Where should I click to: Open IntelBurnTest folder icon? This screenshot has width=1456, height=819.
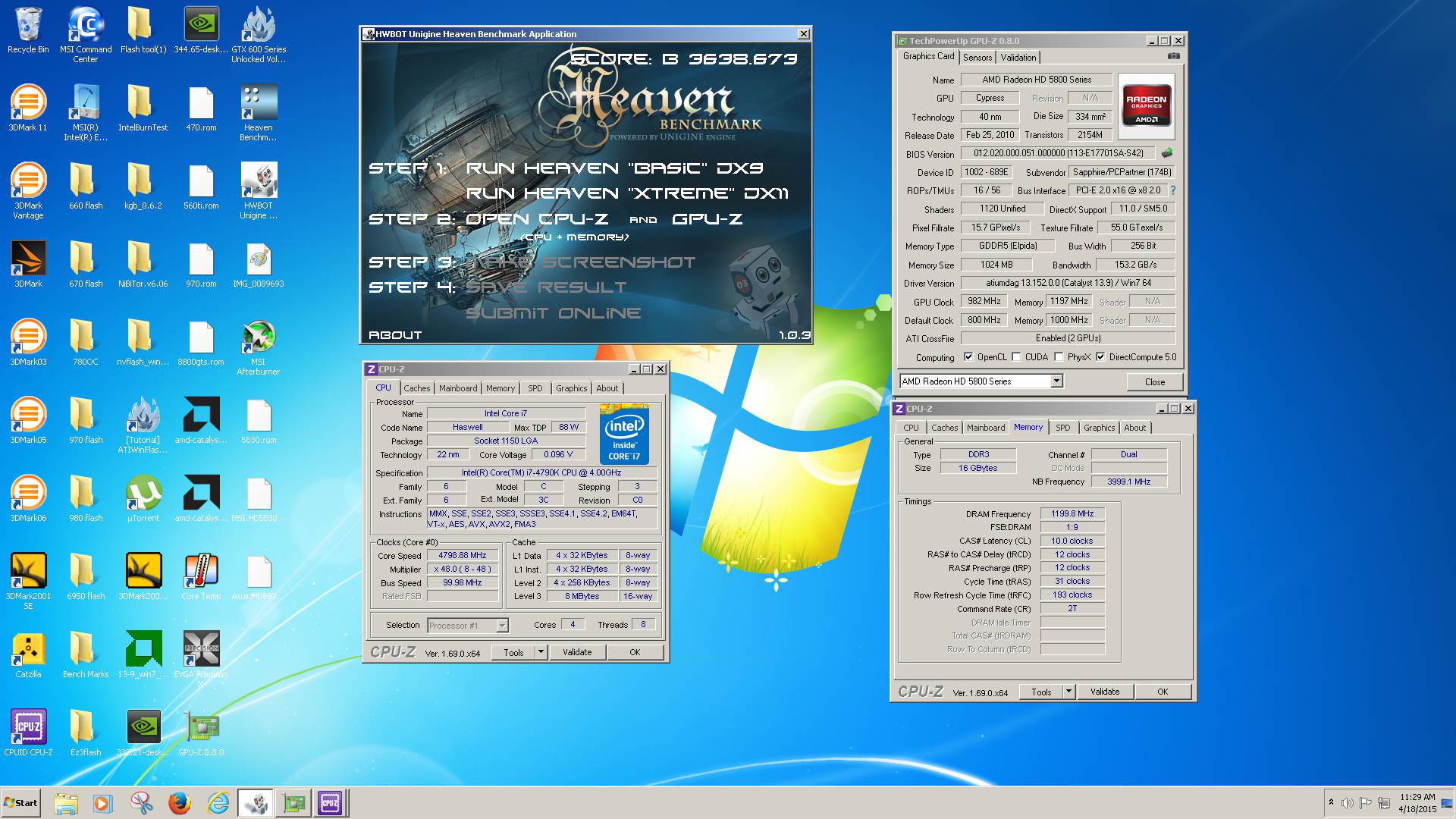click(143, 108)
